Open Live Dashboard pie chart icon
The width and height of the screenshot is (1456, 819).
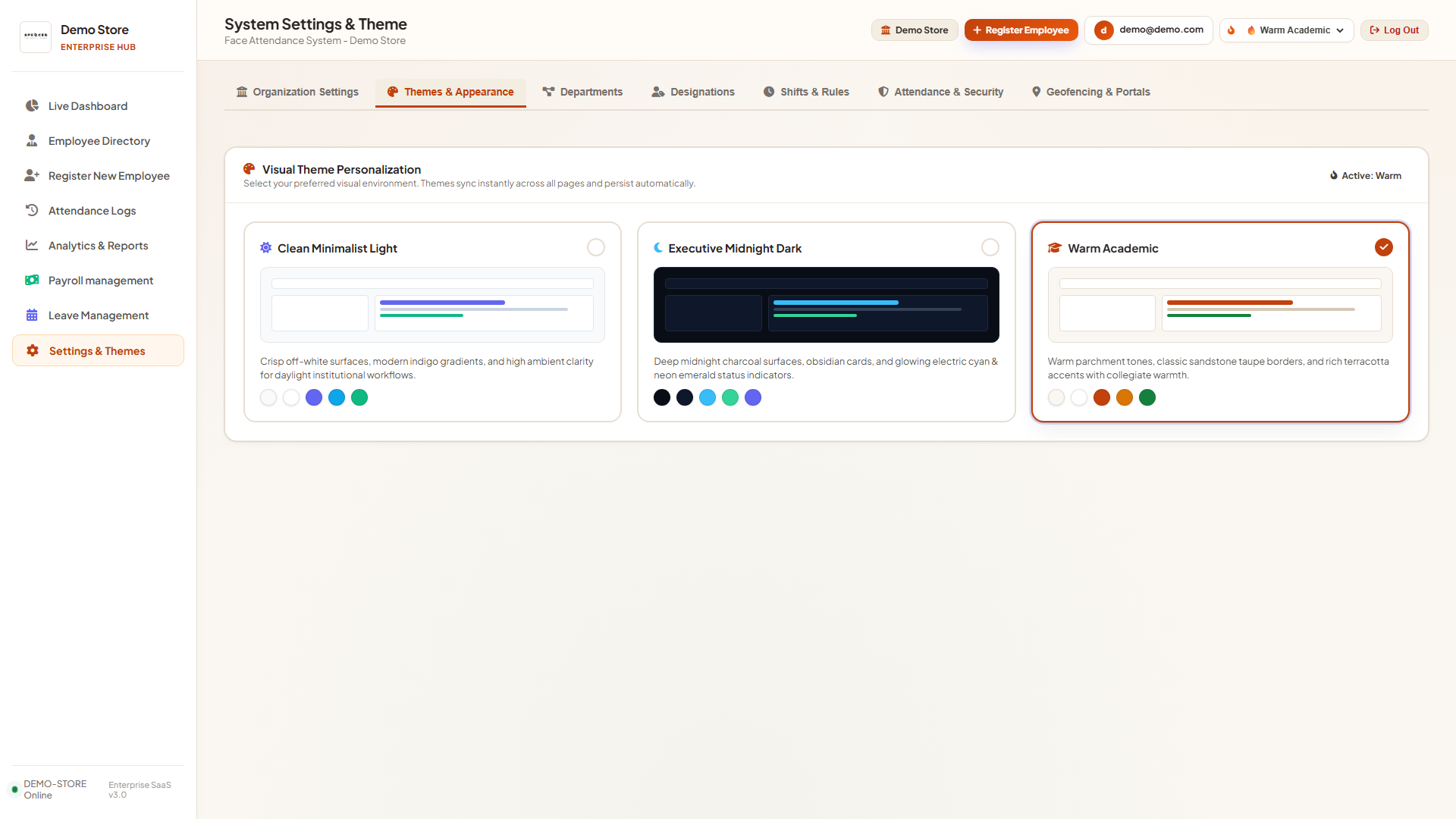coord(32,105)
